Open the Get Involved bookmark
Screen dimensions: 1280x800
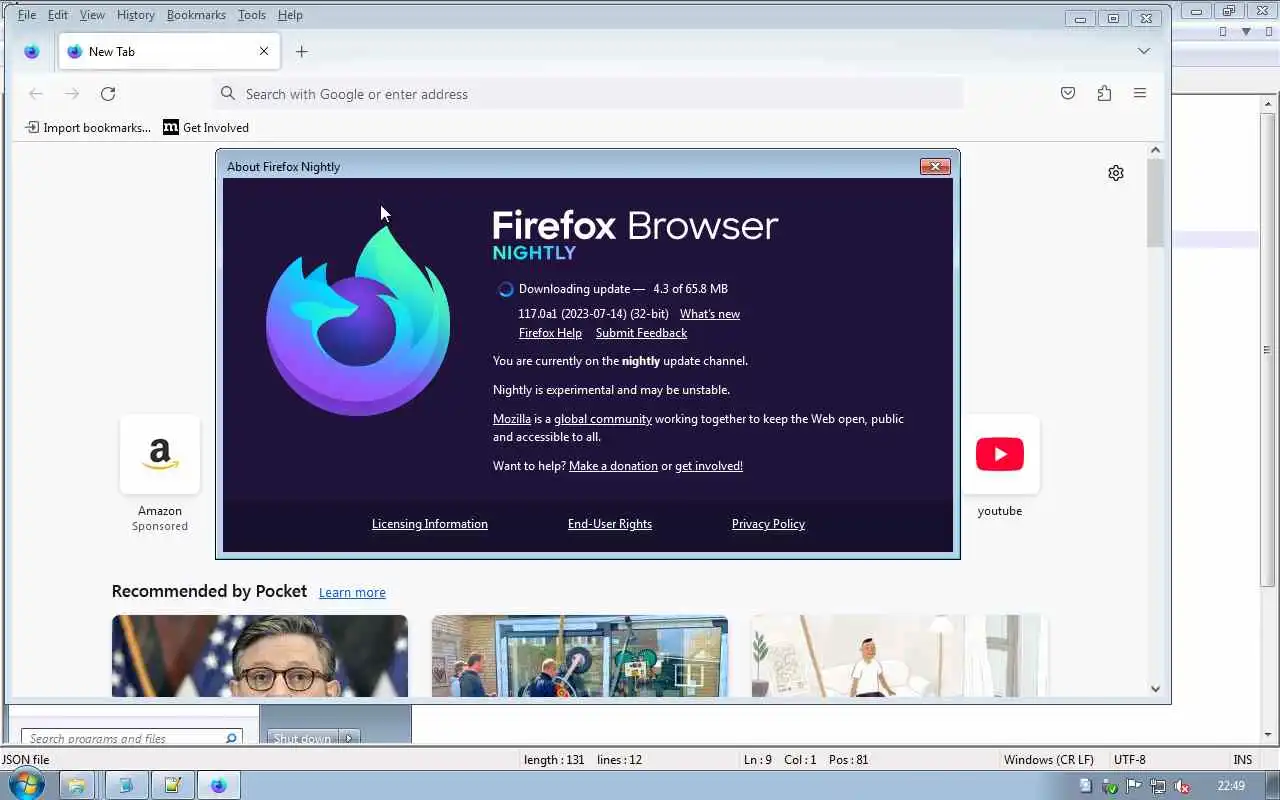pyautogui.click(x=206, y=128)
